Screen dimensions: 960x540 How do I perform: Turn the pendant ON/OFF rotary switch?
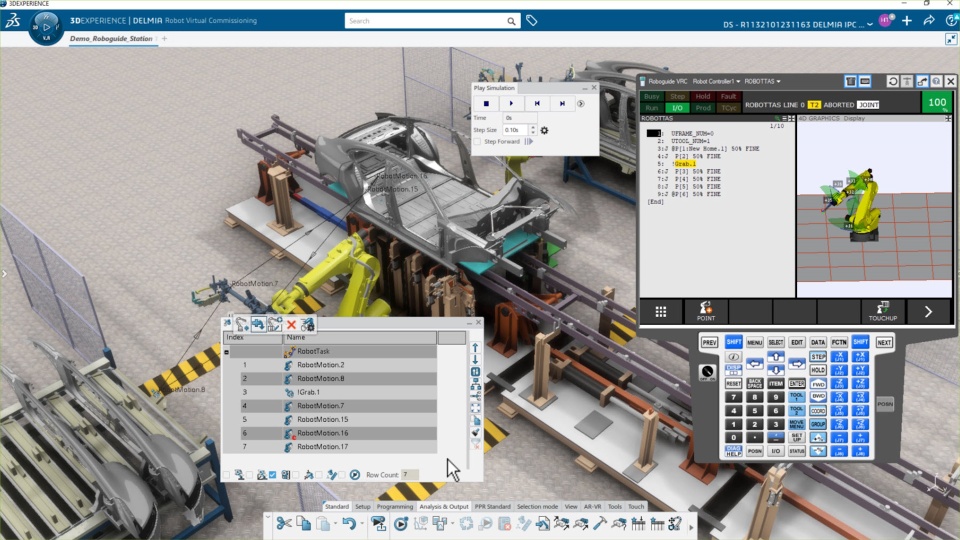point(707,372)
